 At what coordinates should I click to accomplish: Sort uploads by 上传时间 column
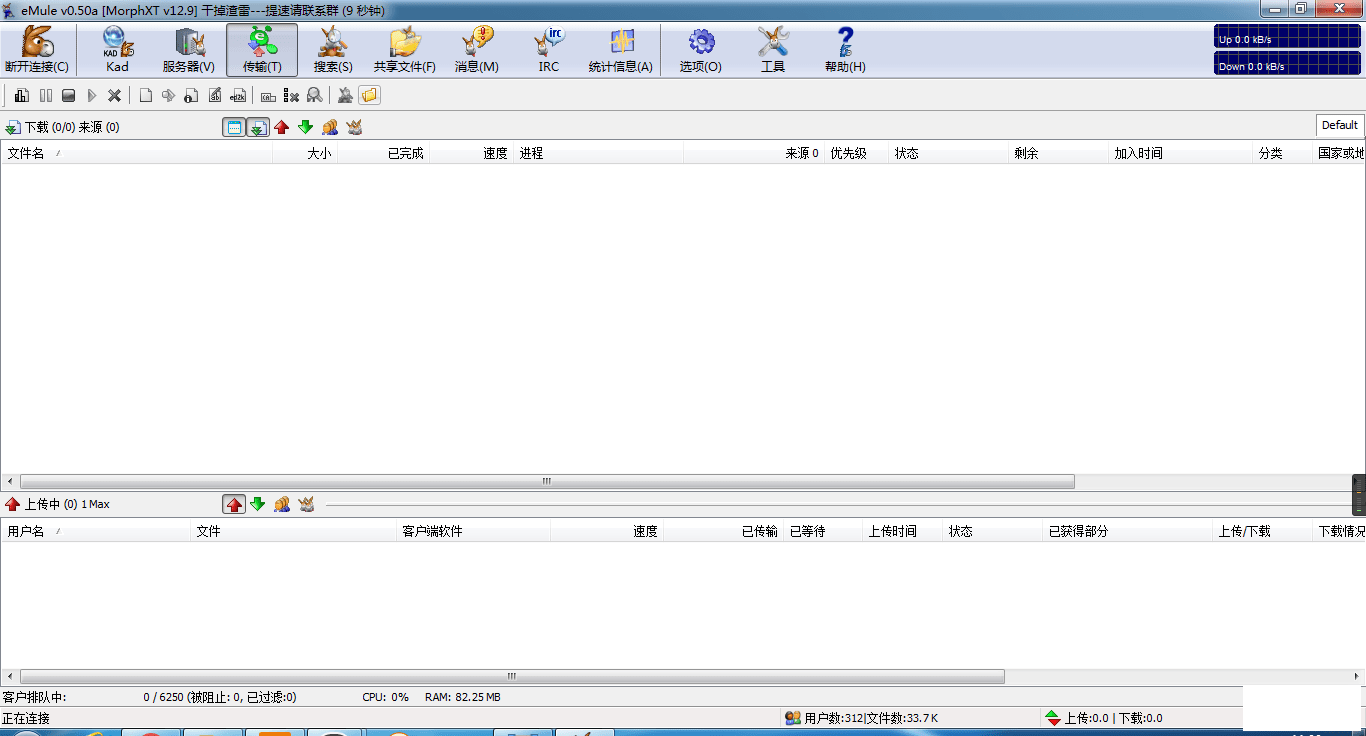pyautogui.click(x=903, y=531)
